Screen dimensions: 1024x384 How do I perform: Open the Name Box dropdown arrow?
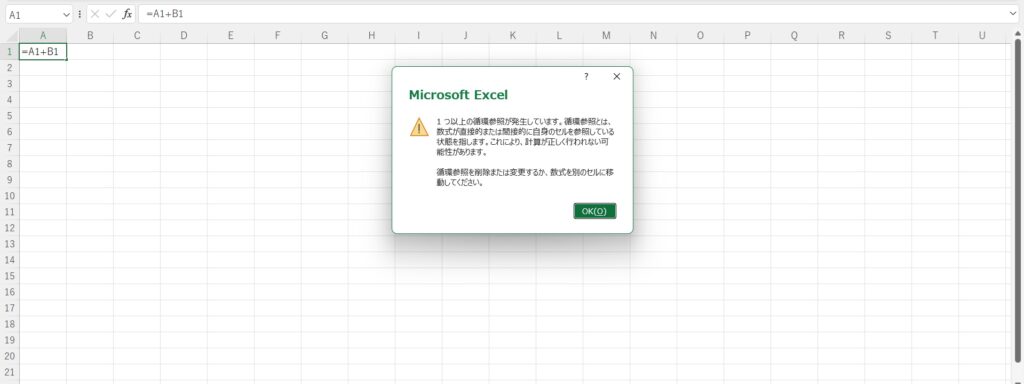(67, 14)
